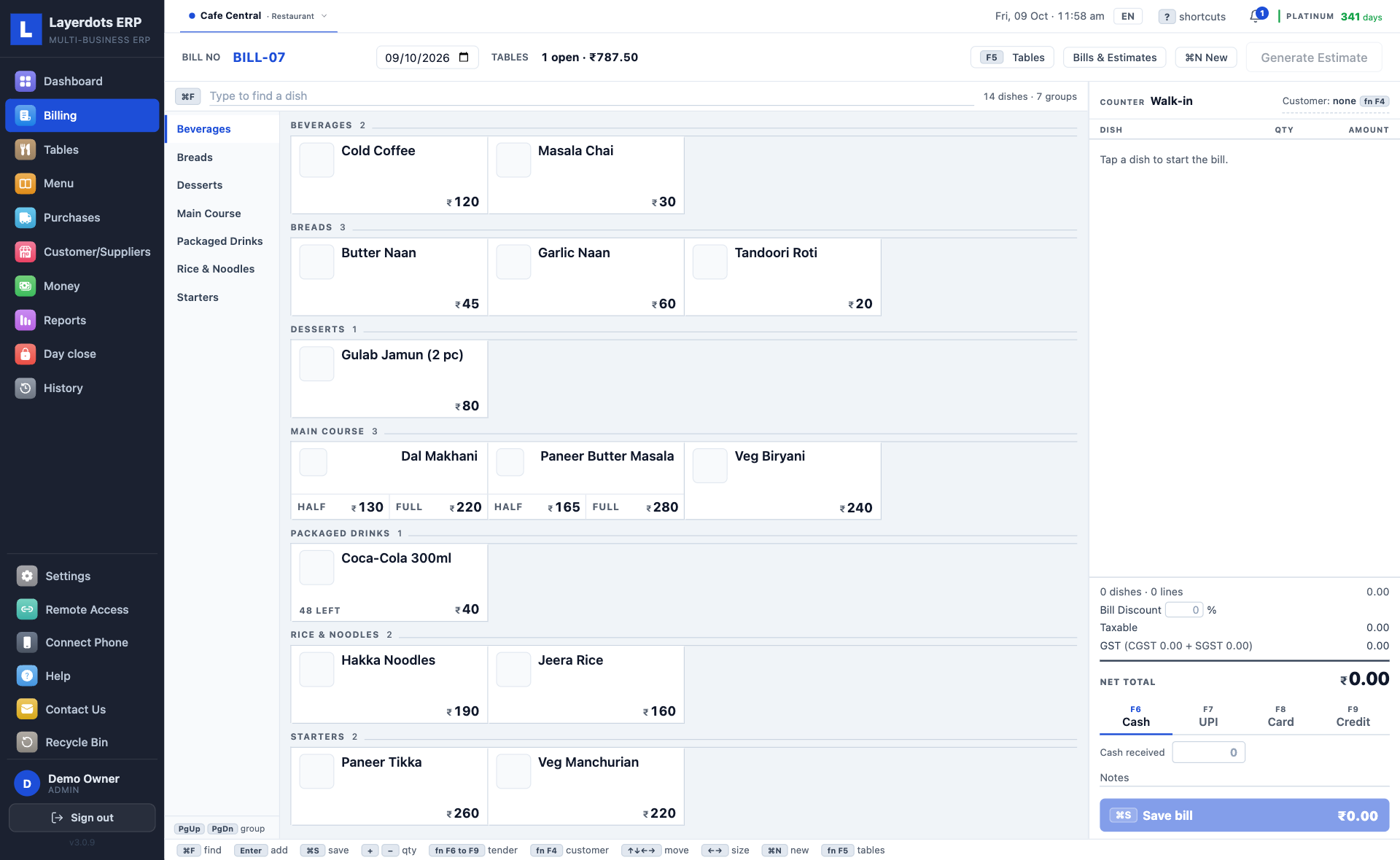Open the Recycle Bin icon
Image resolution: width=1400 pixels, height=860 pixels.
[27, 742]
